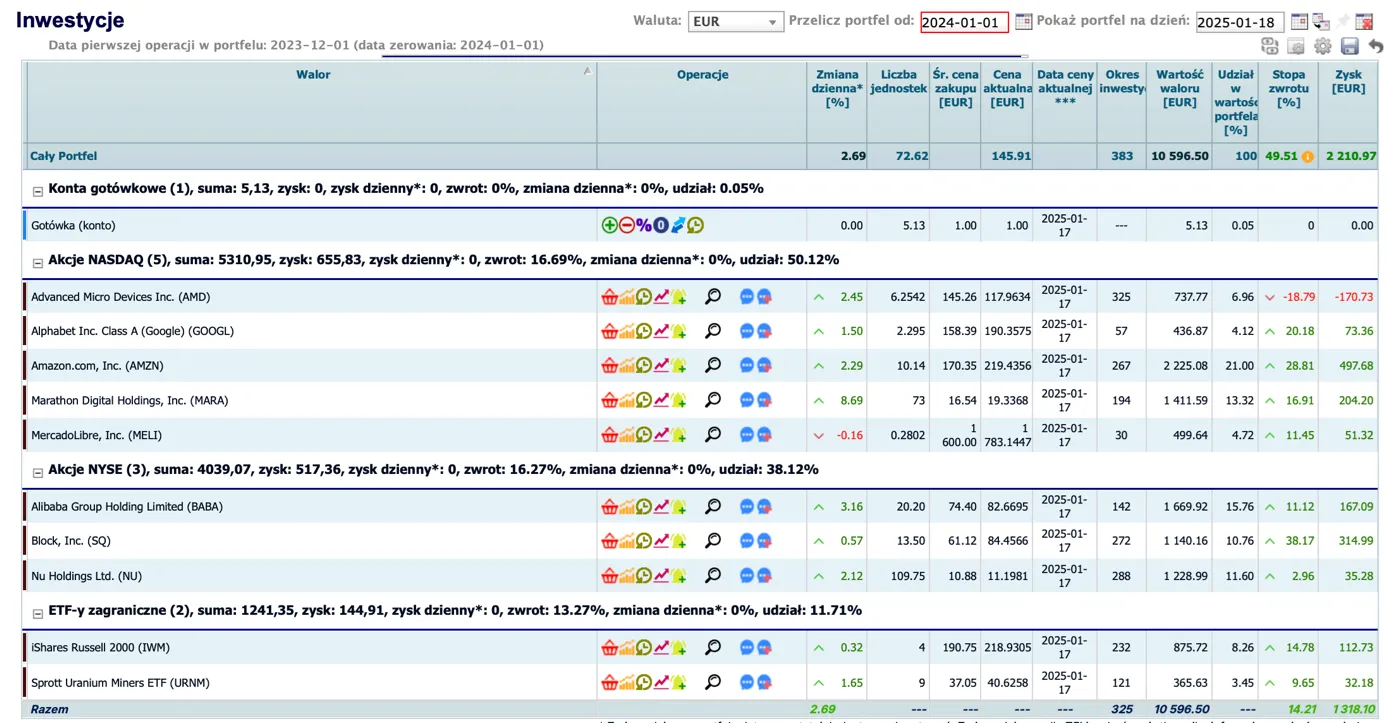Sort by the Zysk [EUR] column header
The height and width of the screenshot is (723, 1386).
pos(1348,81)
